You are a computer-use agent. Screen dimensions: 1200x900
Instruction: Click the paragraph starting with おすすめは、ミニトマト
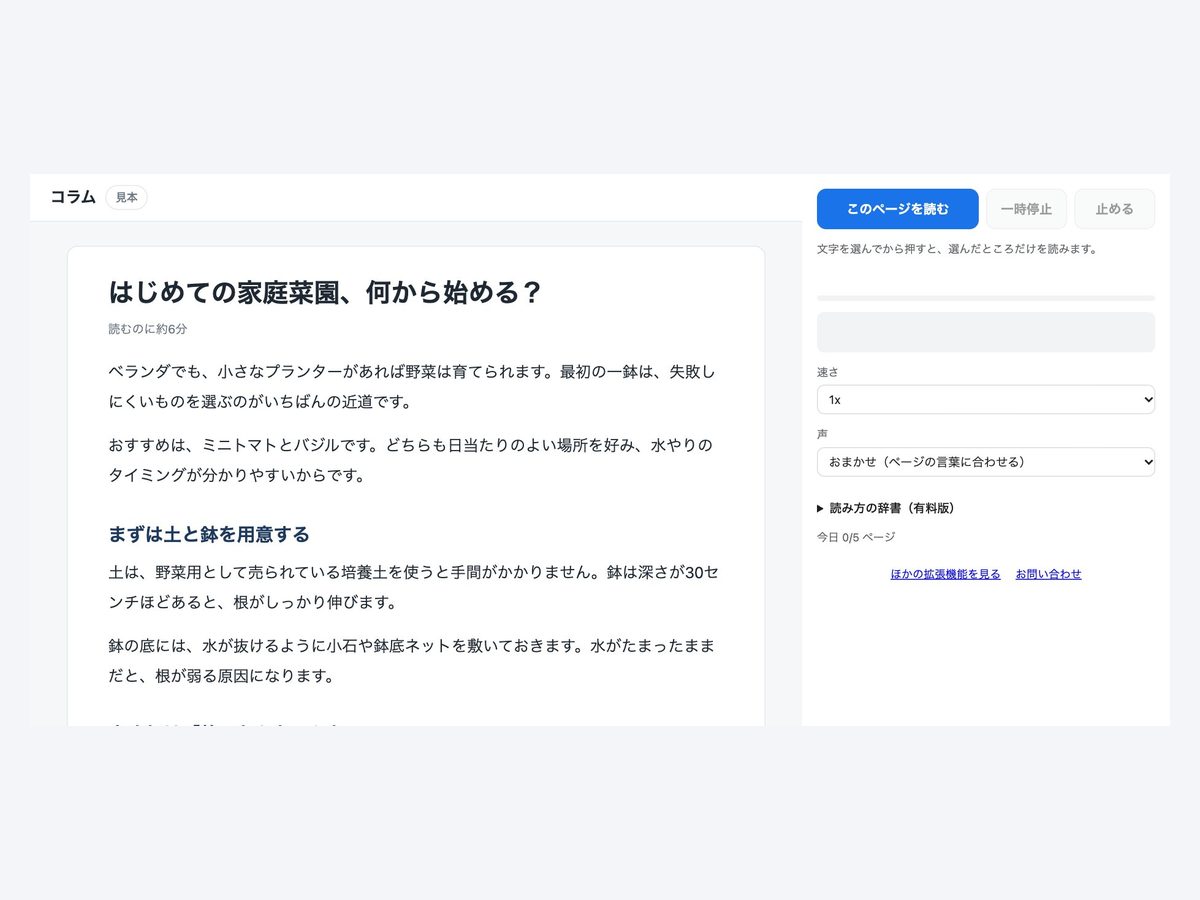click(x=410, y=460)
